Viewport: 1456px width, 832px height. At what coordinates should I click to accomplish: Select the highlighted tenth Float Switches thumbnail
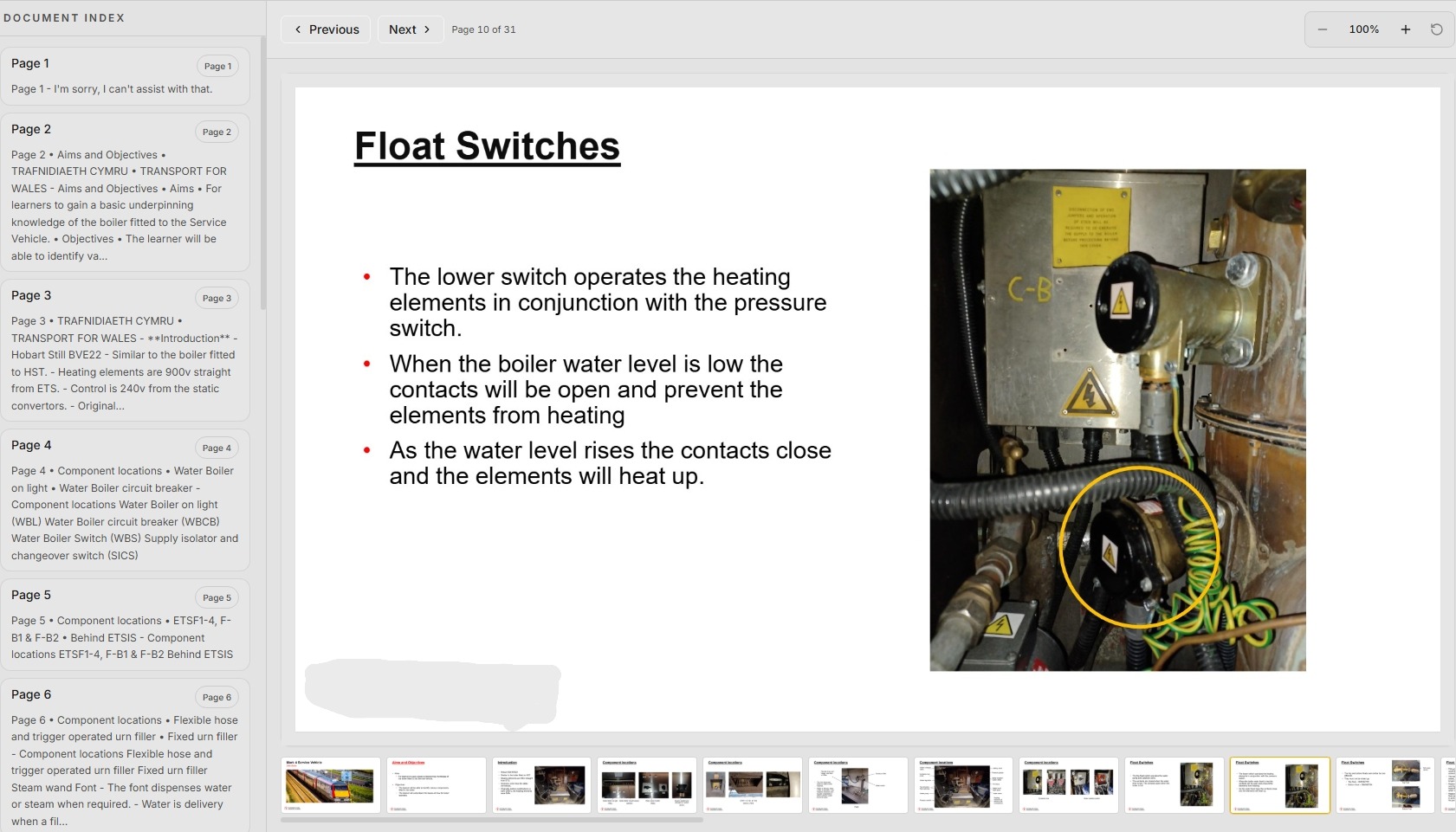pos(1280,785)
